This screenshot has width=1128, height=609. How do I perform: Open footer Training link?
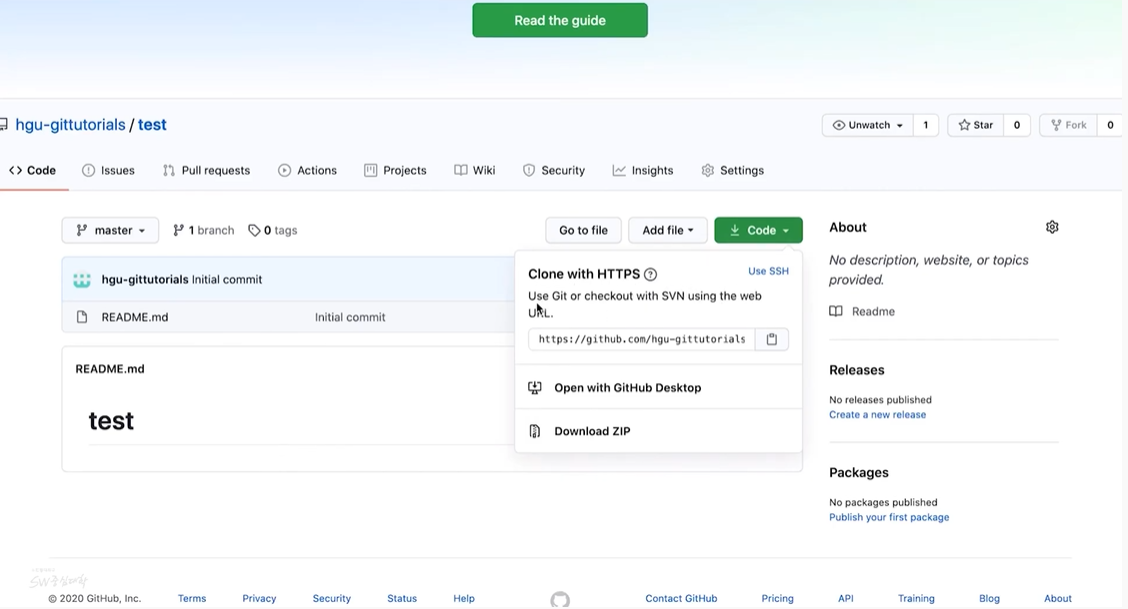916,598
